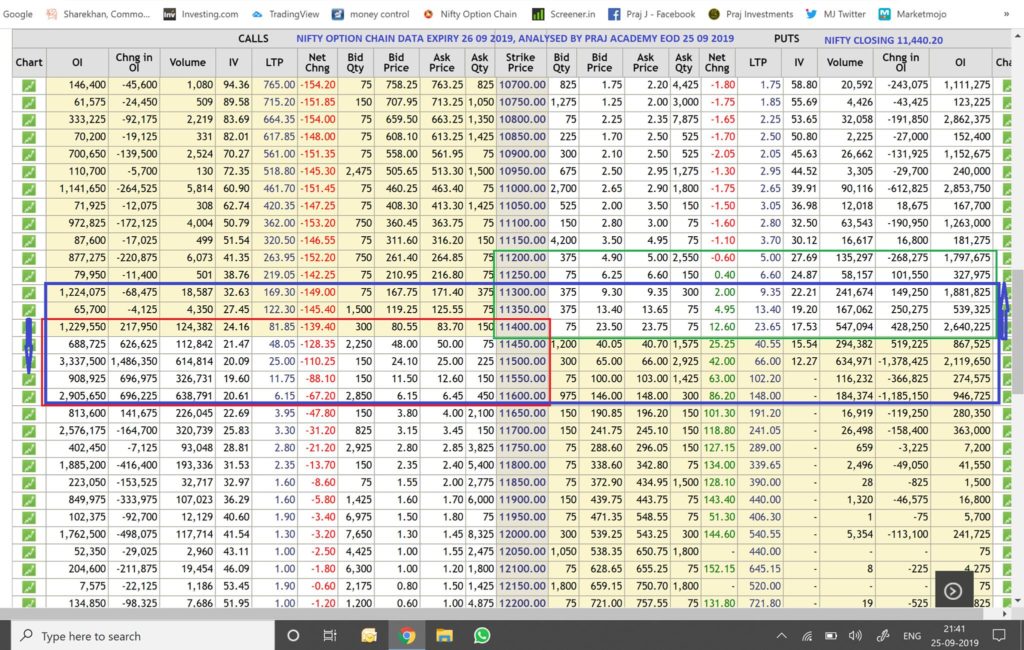Click the Strike Price column header
This screenshot has width=1024, height=650.
point(520,62)
